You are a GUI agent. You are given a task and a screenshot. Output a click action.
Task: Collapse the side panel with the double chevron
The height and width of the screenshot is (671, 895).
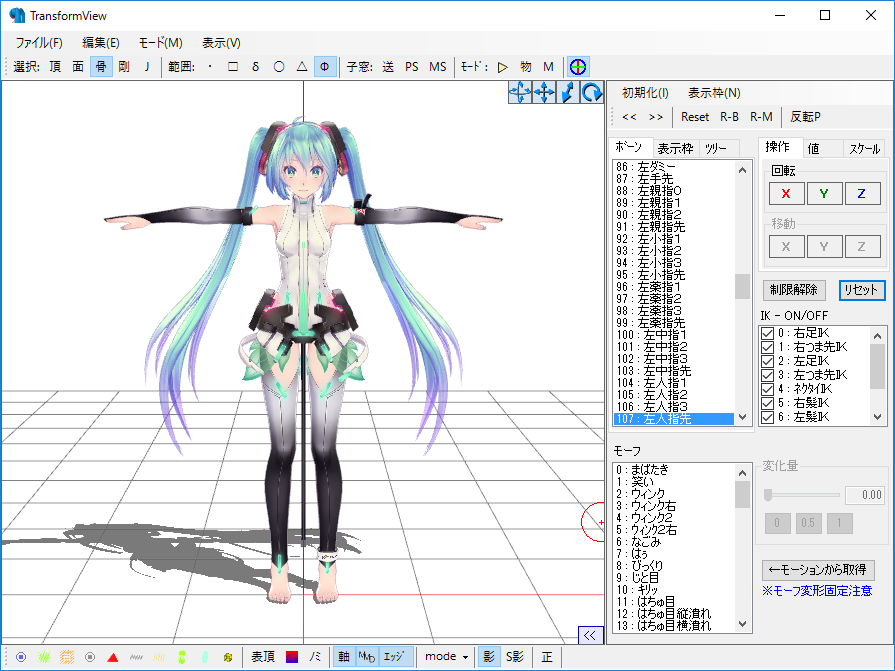pos(590,633)
